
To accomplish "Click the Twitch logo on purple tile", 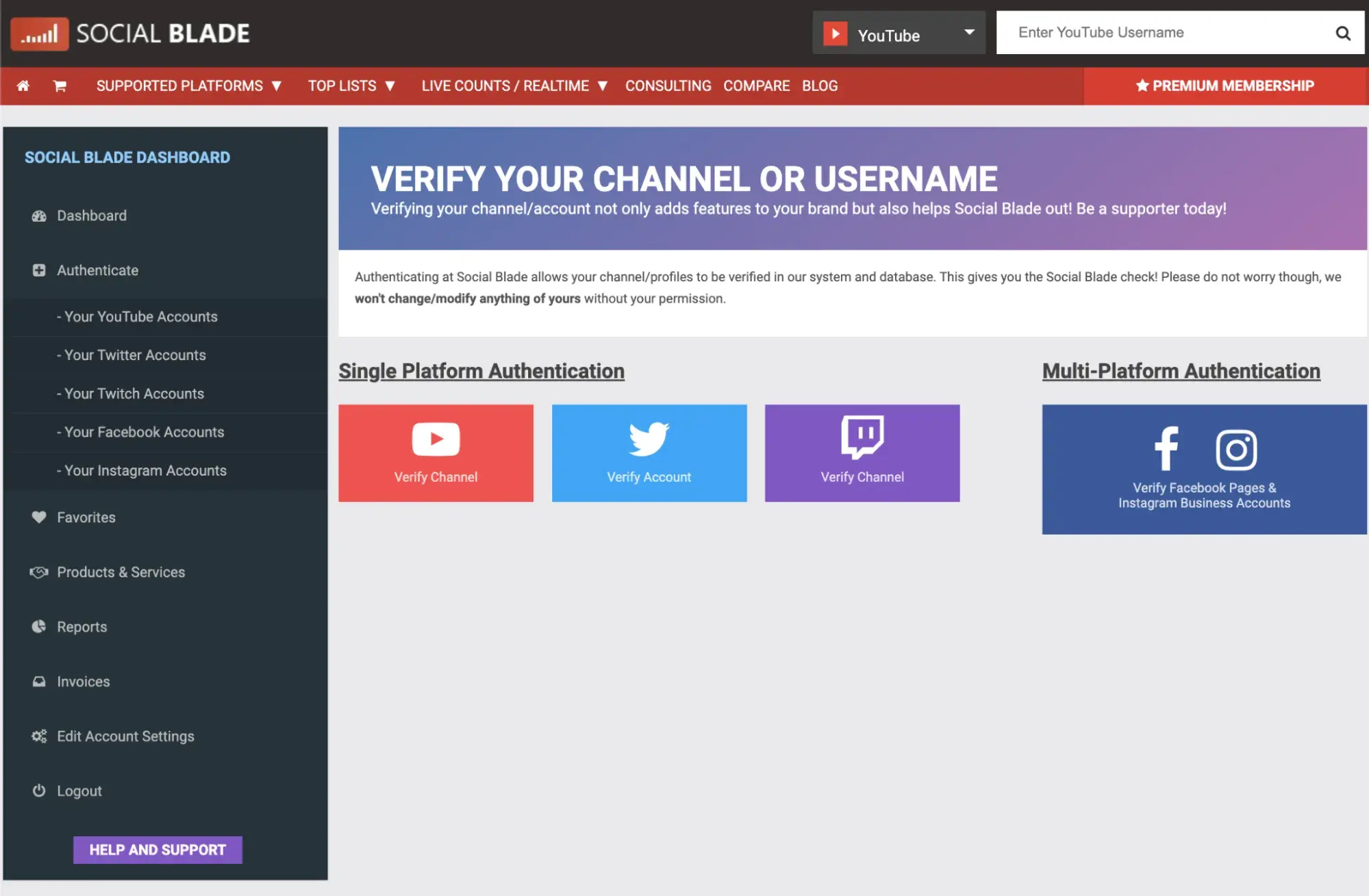I will [x=862, y=437].
